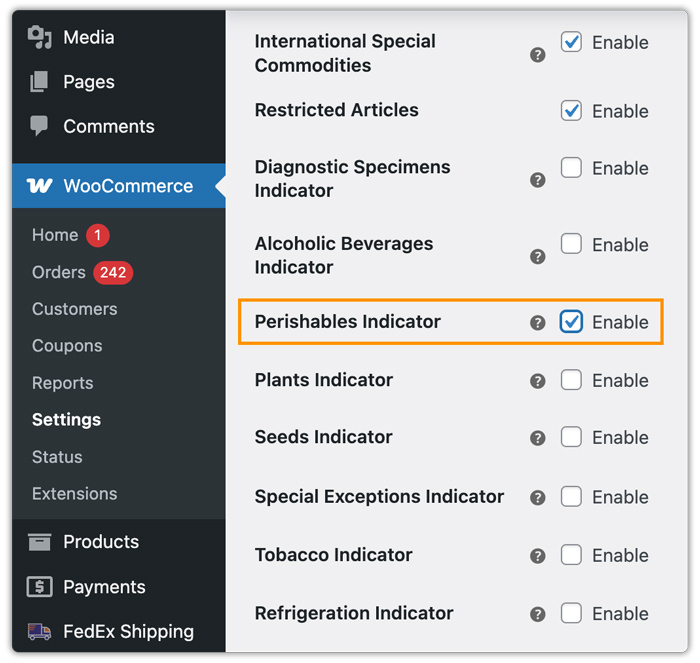Screen dimensions: 700x663
Task: Open the Orders submenu link
Action: point(58,272)
